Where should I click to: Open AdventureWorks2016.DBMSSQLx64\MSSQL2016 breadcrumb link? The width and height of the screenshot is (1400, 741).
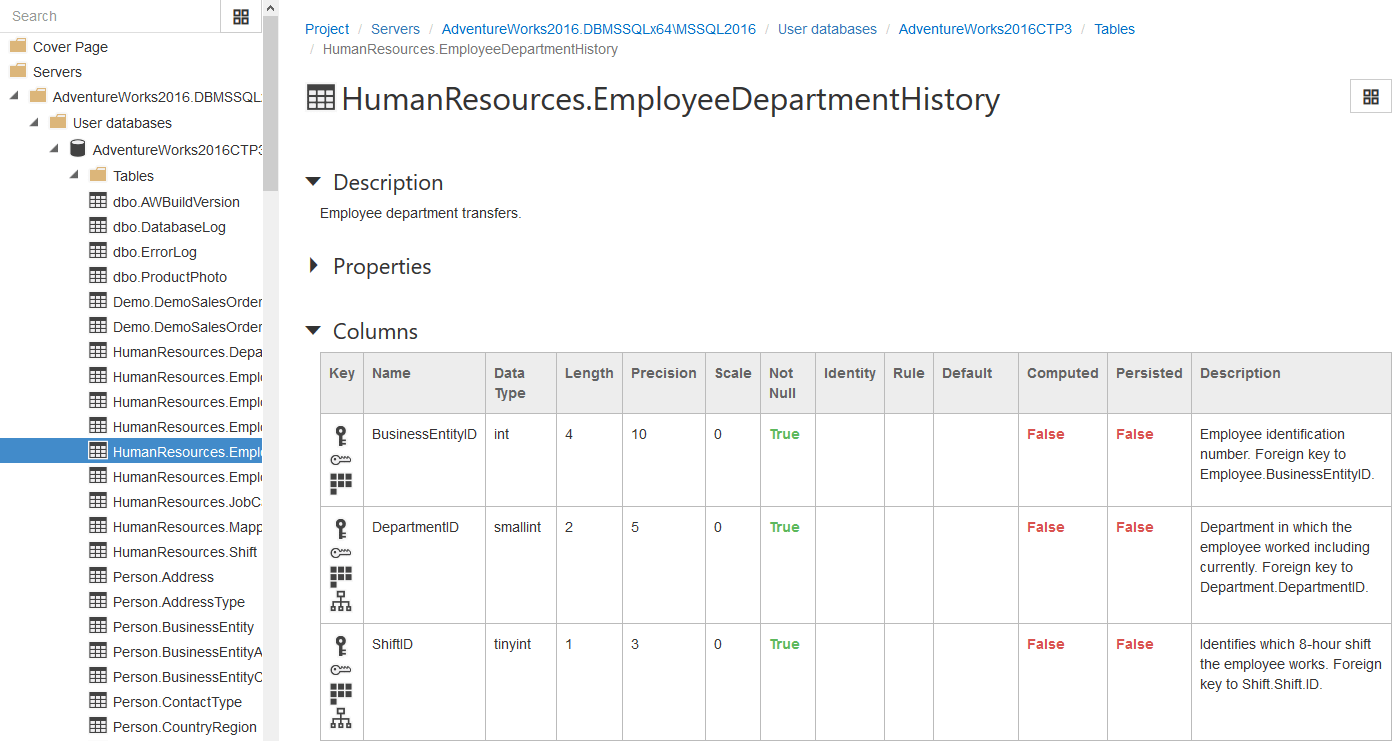coord(599,29)
